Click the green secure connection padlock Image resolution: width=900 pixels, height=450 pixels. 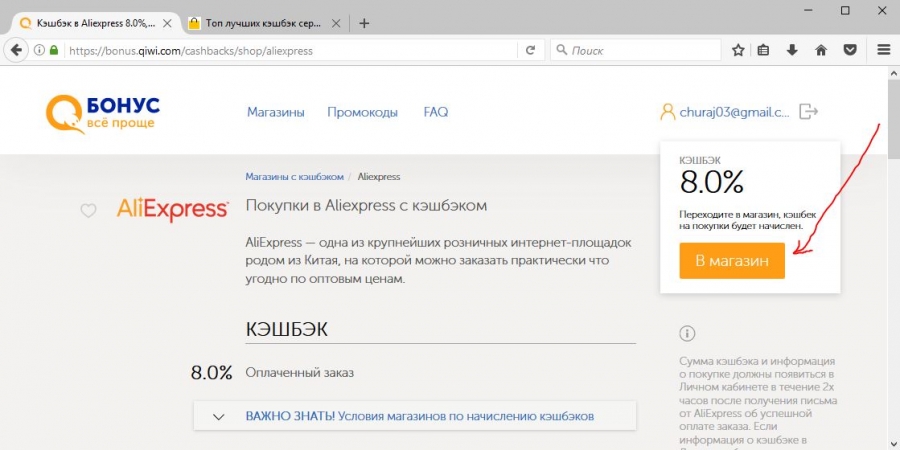coord(54,51)
